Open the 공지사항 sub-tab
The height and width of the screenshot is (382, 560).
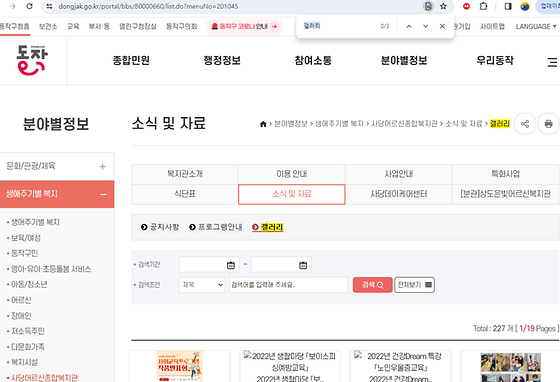[160, 227]
